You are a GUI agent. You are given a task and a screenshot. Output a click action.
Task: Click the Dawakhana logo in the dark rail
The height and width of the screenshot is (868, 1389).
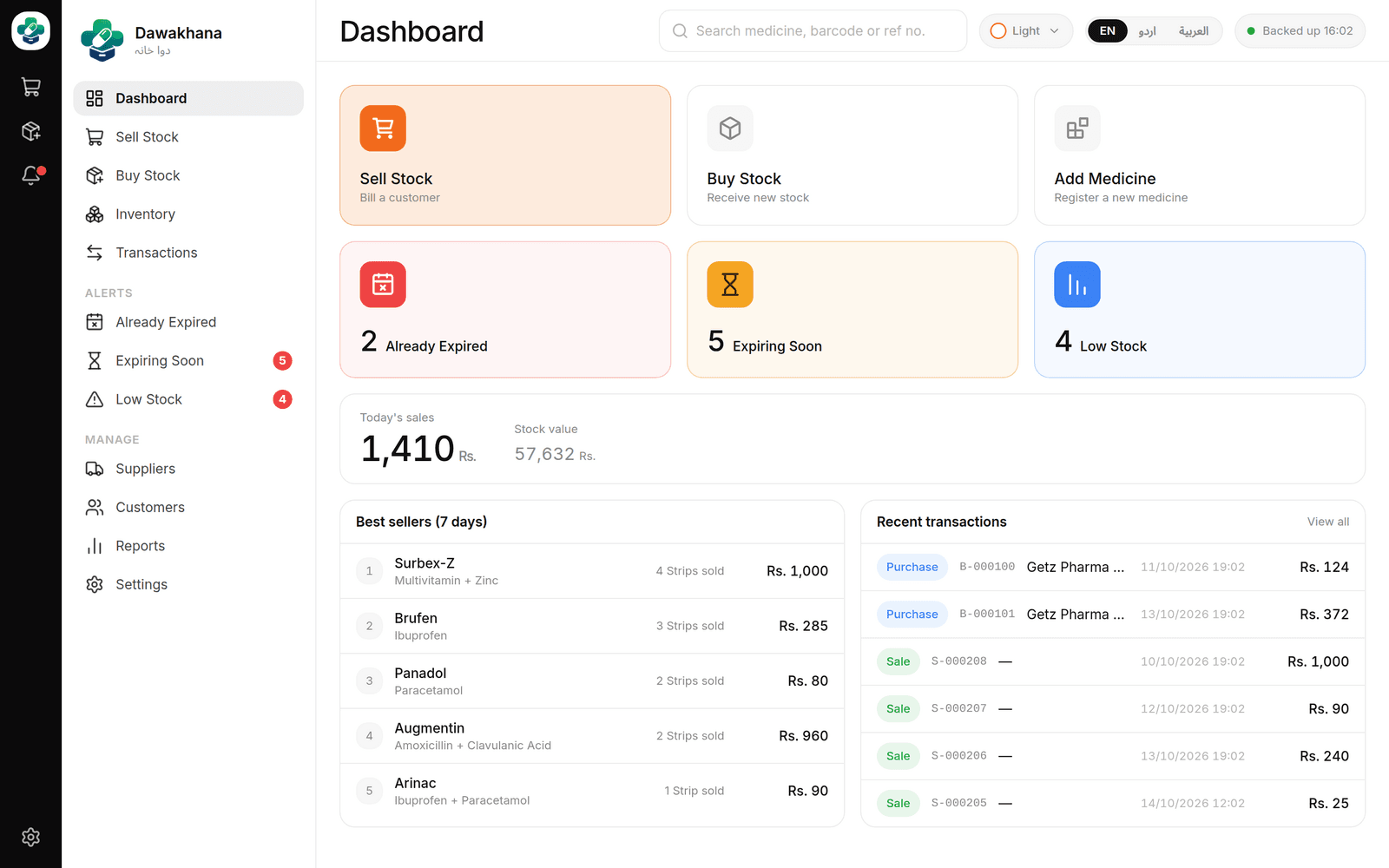coord(31,31)
